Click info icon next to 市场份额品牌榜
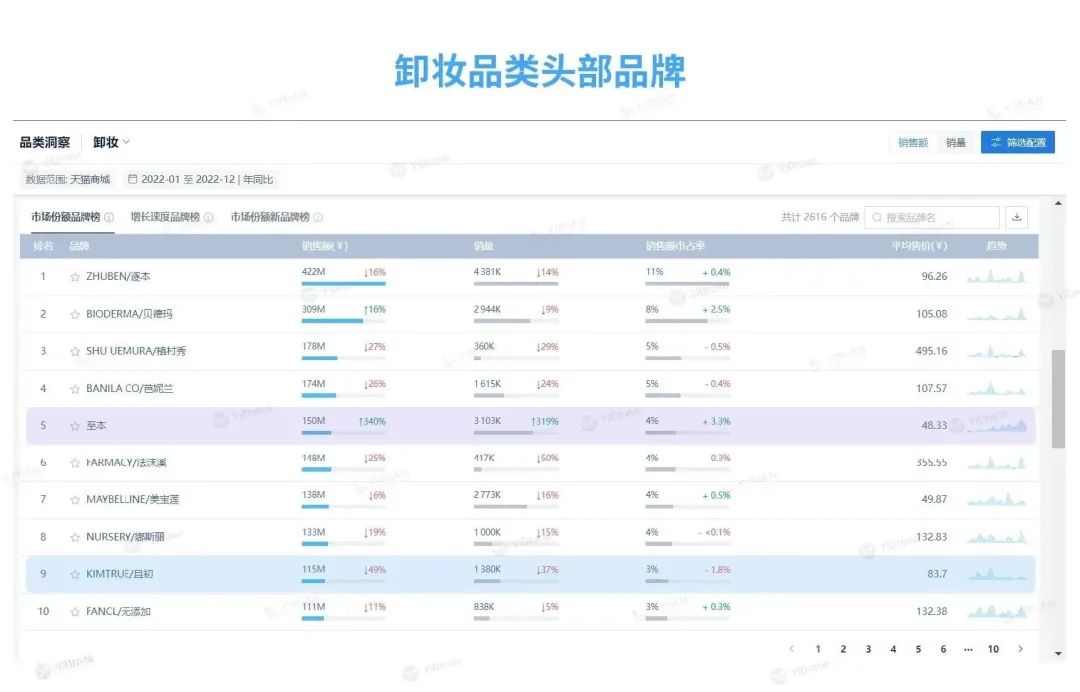 [109, 218]
